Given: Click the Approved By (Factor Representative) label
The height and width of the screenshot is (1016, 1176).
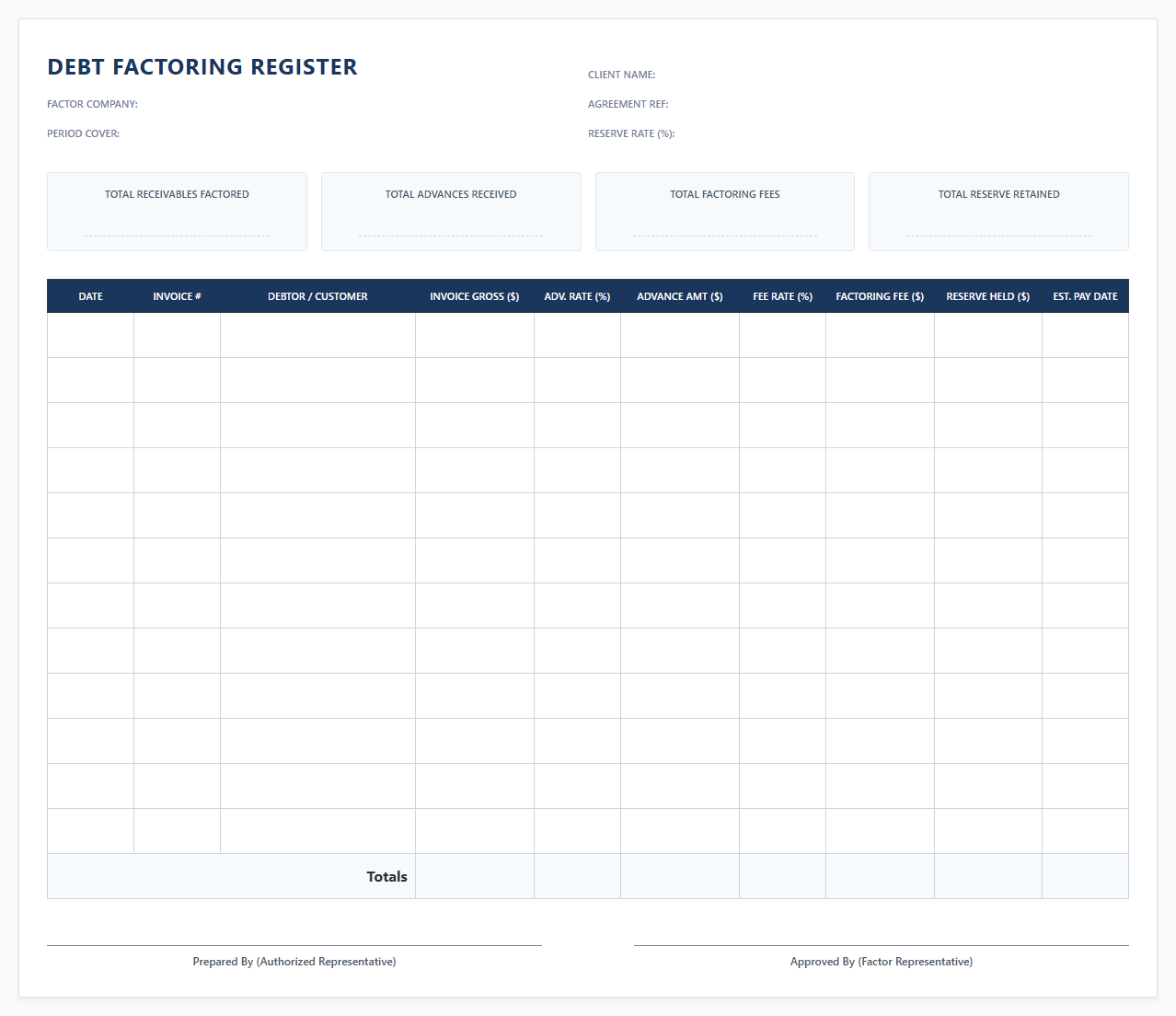Looking at the screenshot, I should 882,962.
